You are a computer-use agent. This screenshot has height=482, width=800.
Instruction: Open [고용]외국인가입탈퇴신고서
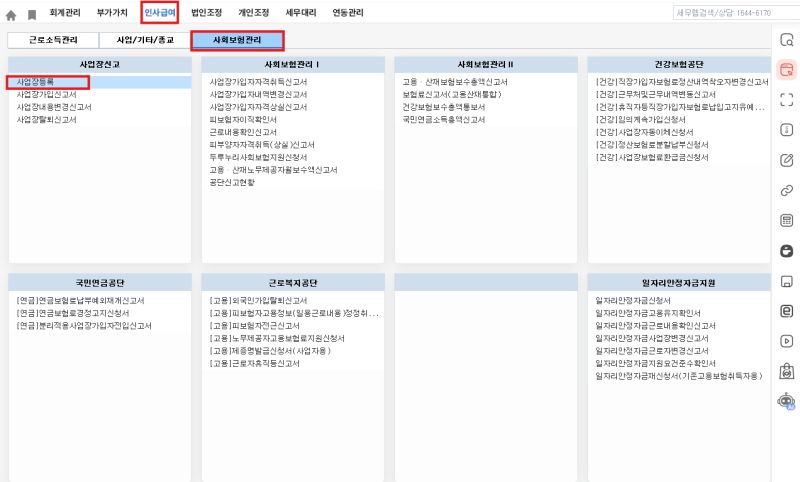tap(258, 301)
